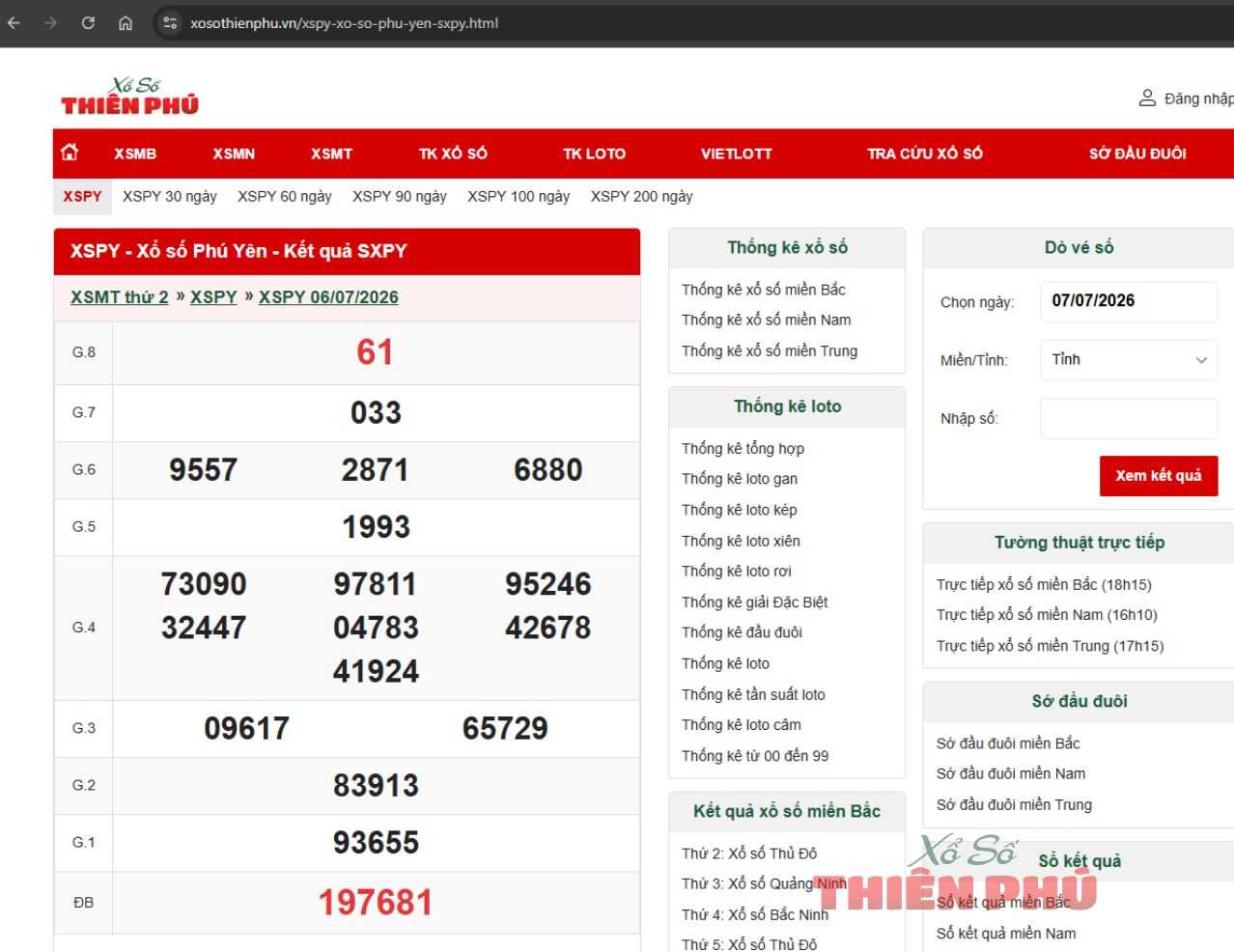The height and width of the screenshot is (952, 1234).
Task: Switch to XSPY 30 ngày
Action: point(170,196)
